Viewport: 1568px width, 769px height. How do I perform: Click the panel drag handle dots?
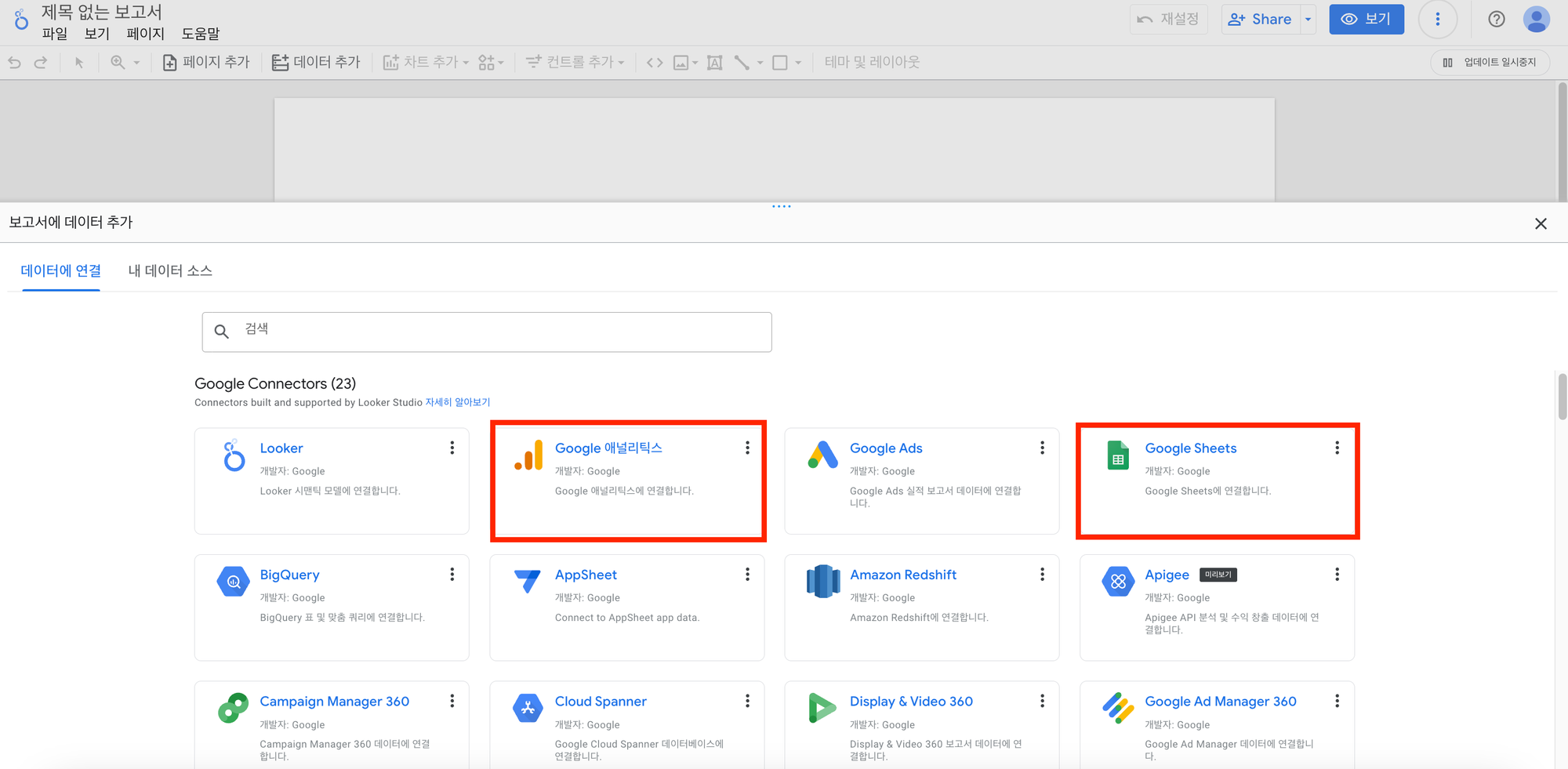click(782, 206)
